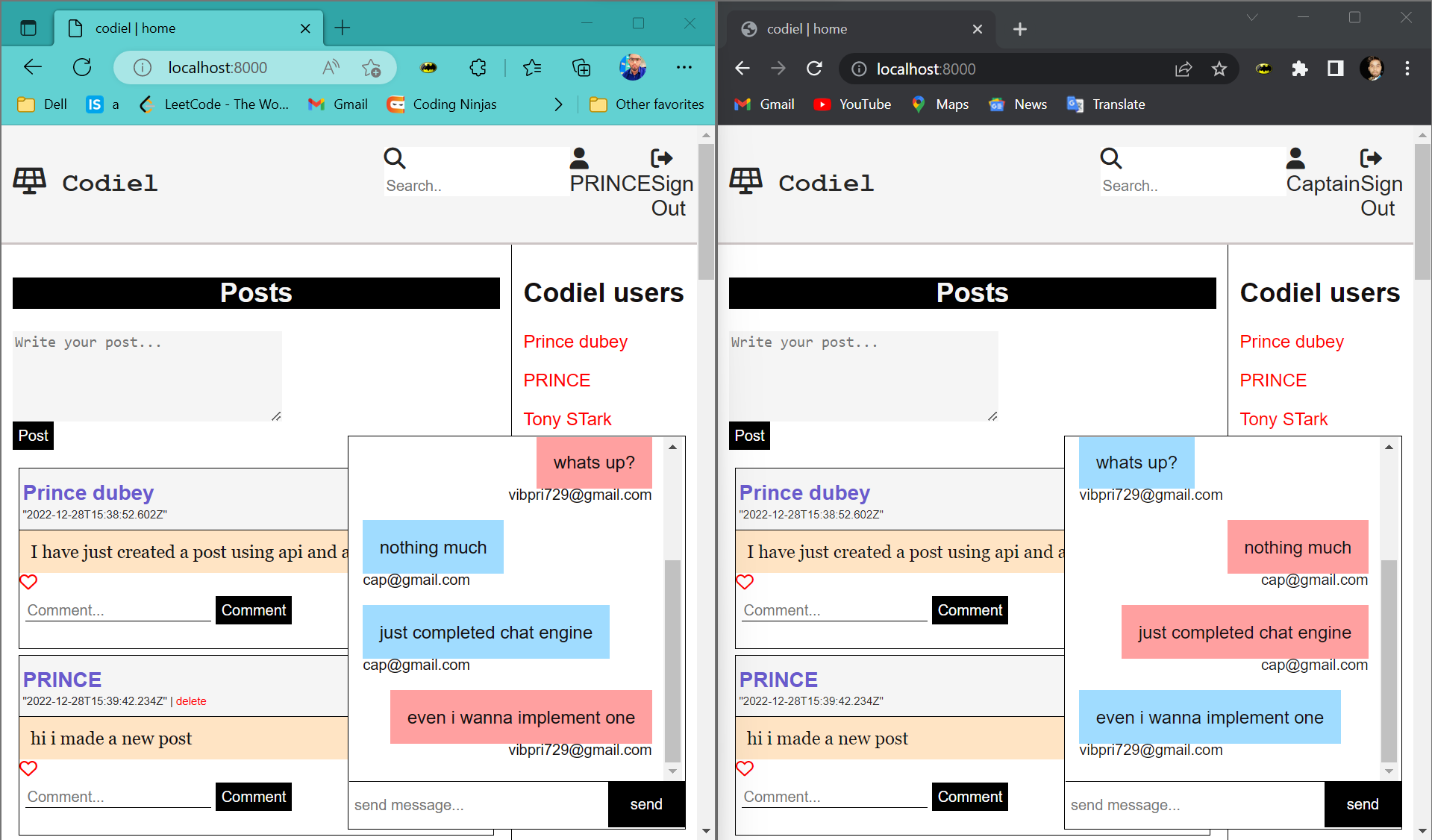Delete PRINCE's post via the delete link
The width and height of the screenshot is (1432, 840).
point(191,701)
